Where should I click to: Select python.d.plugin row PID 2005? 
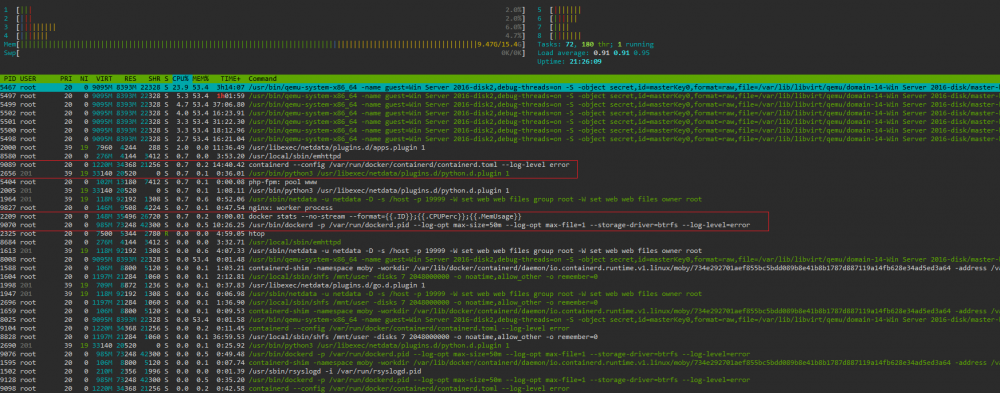click(x=500, y=190)
